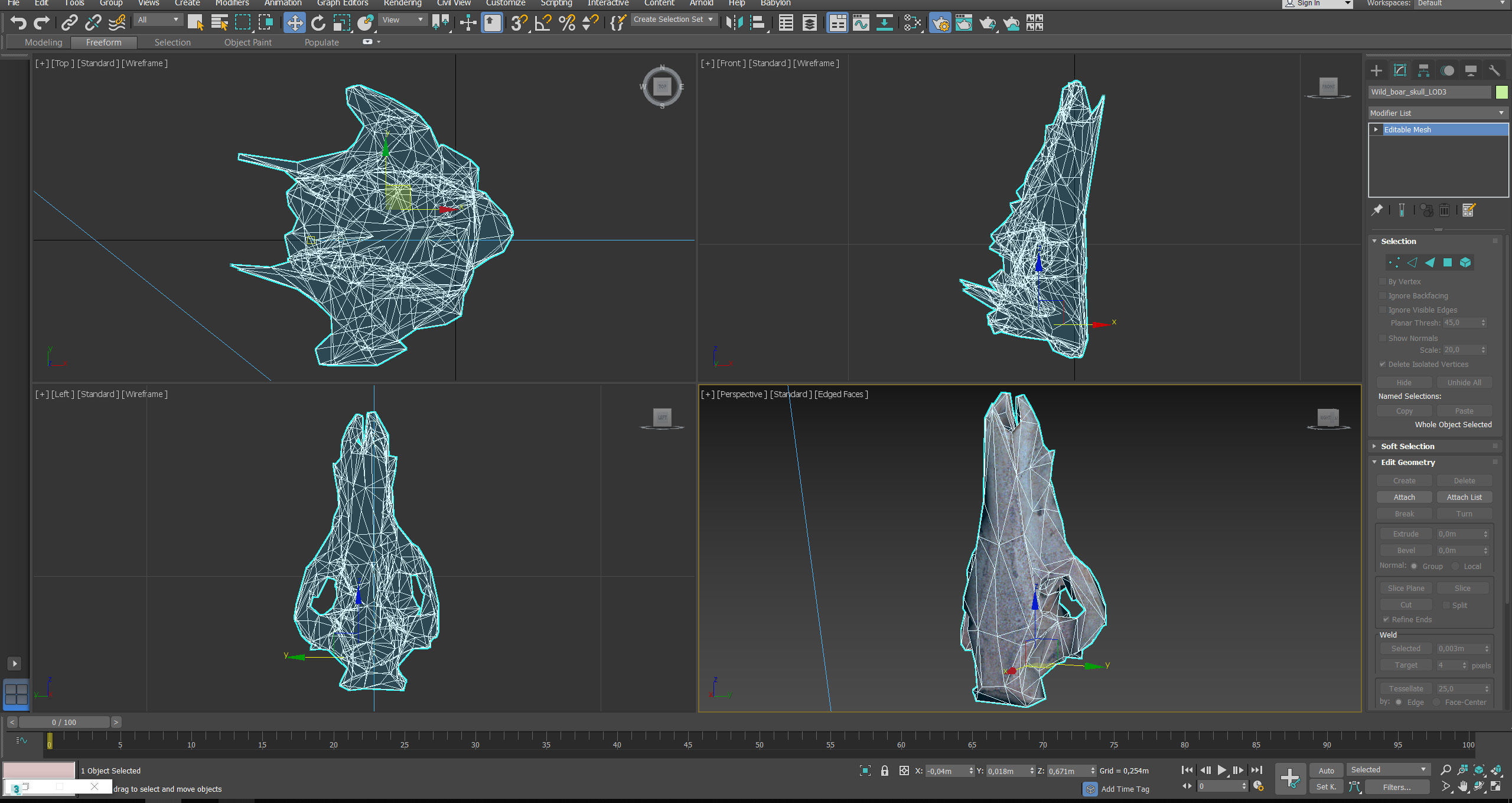The image size is (1512, 803).
Task: Switch to the Modeling ribbon tab
Action: point(43,43)
